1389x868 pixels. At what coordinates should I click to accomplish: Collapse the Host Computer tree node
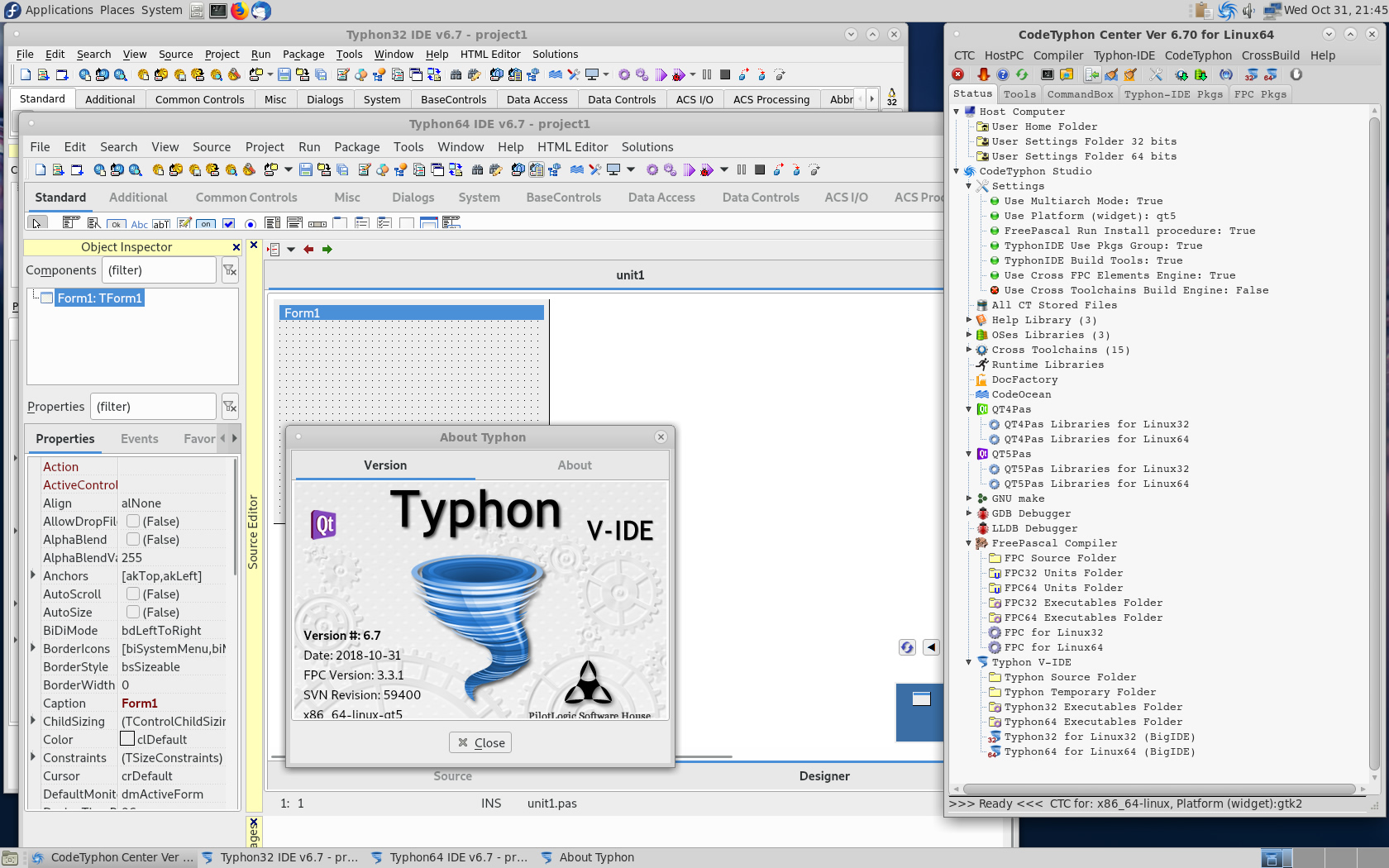pos(957,112)
